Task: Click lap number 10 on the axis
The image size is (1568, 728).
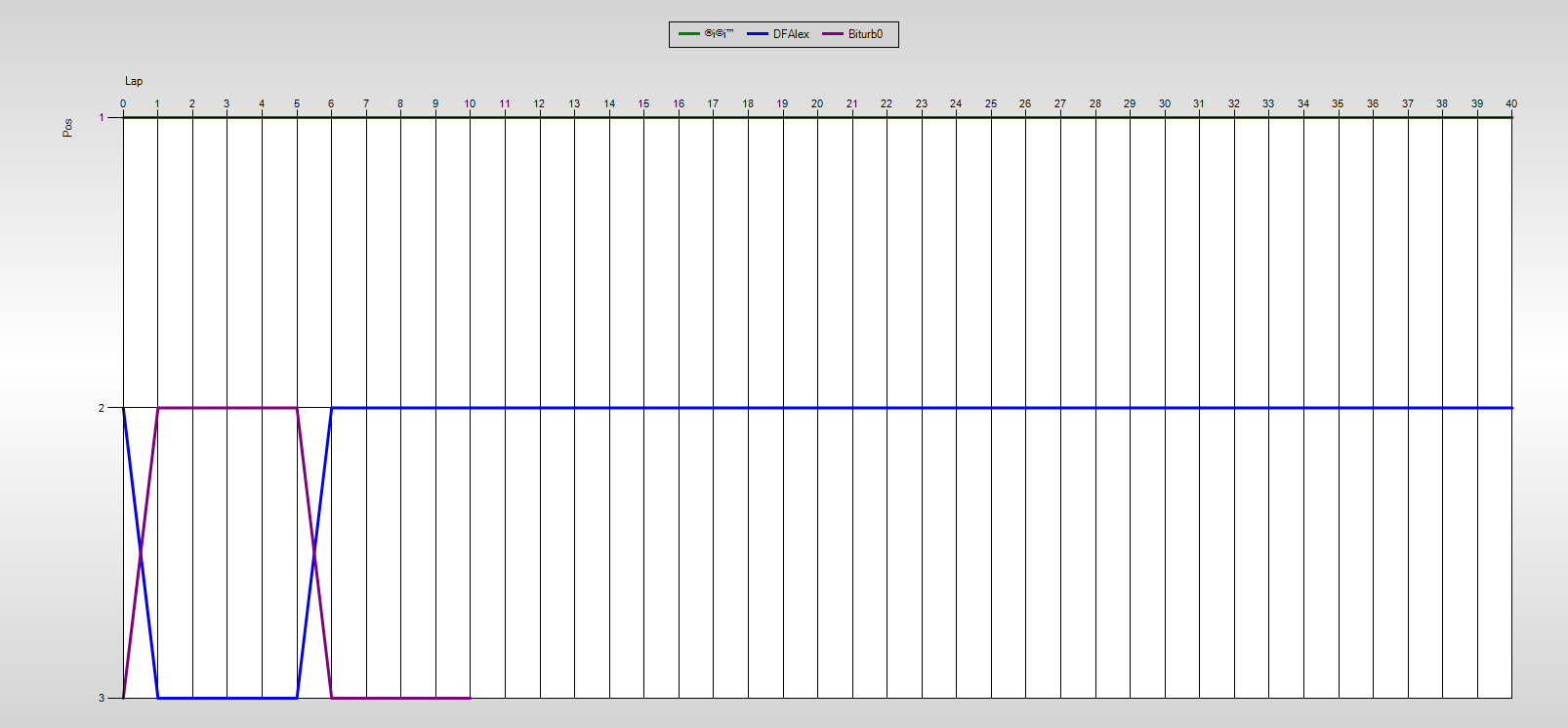Action: [x=470, y=103]
